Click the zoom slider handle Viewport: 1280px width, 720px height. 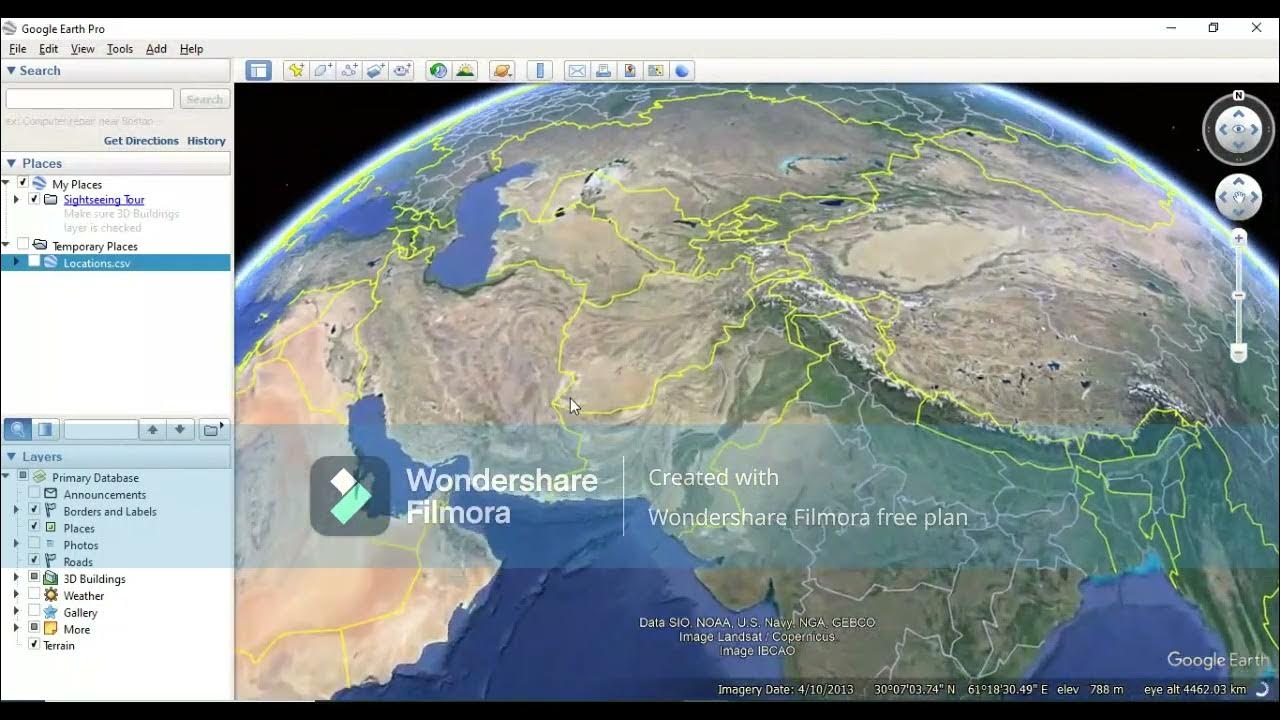point(1239,296)
